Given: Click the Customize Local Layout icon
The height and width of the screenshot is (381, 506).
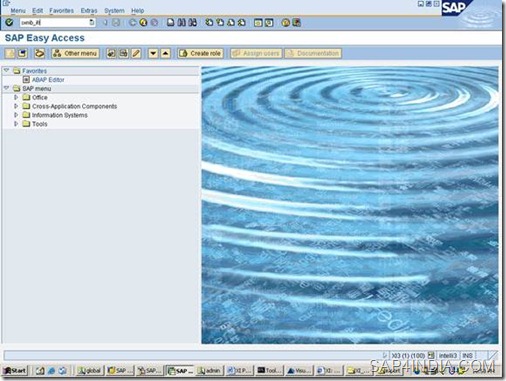Looking at the screenshot, I should (x=296, y=23).
